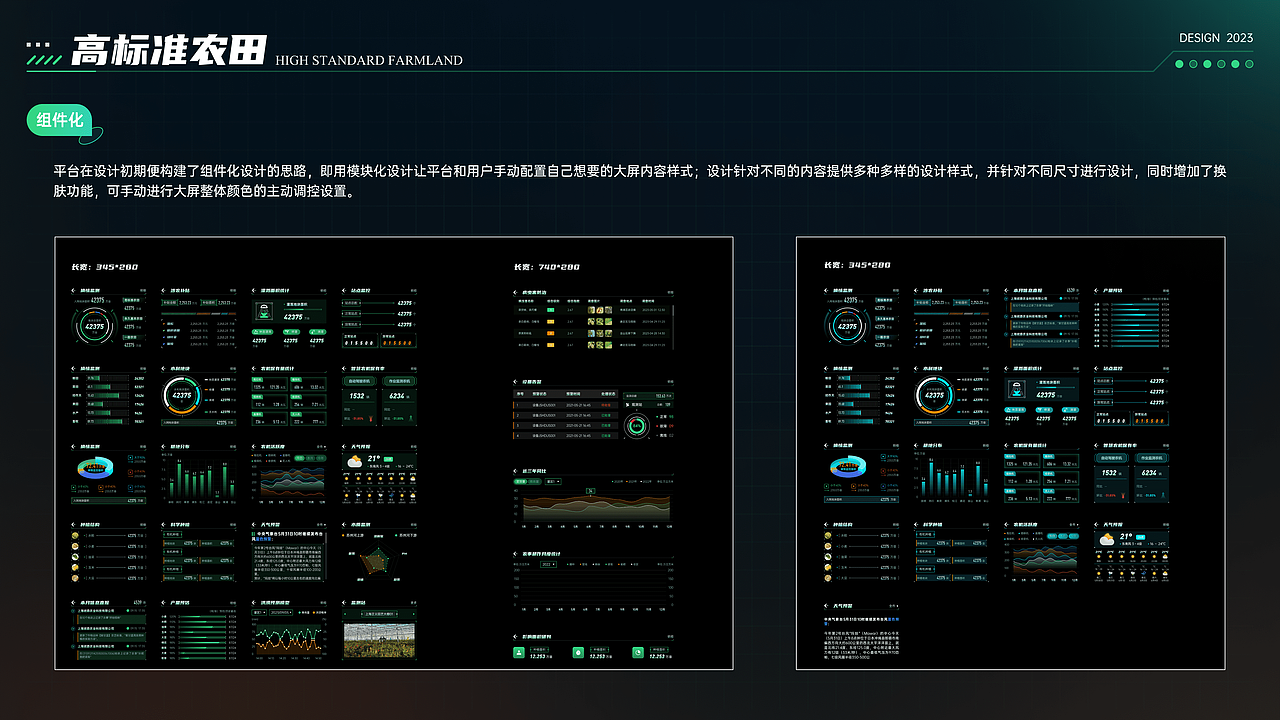Viewport: 1280px width, 720px height.
Task: Click the 74 data marker on middle area chart
Action: click(590, 490)
